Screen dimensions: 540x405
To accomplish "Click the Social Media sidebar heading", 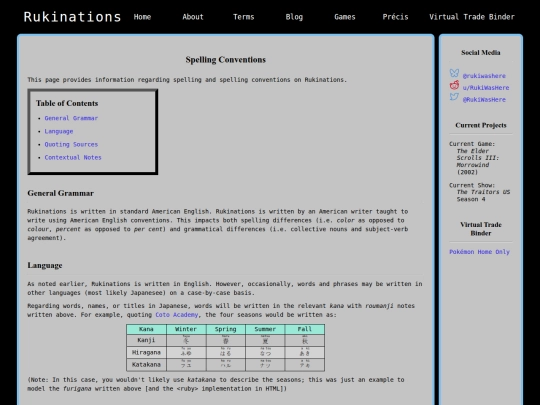I will (x=481, y=53).
